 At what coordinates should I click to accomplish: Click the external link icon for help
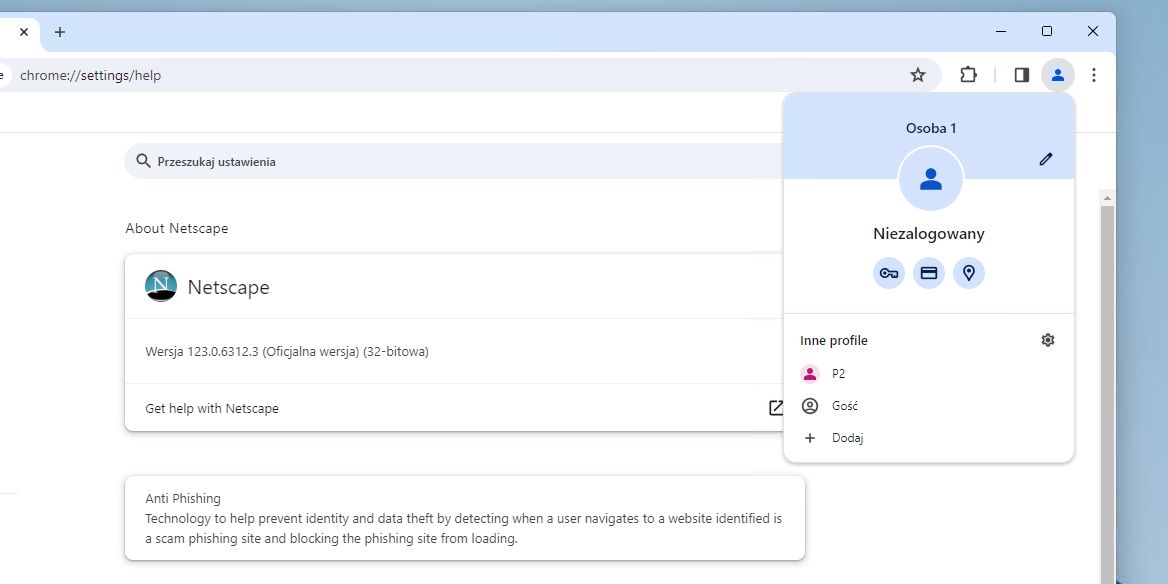point(776,408)
